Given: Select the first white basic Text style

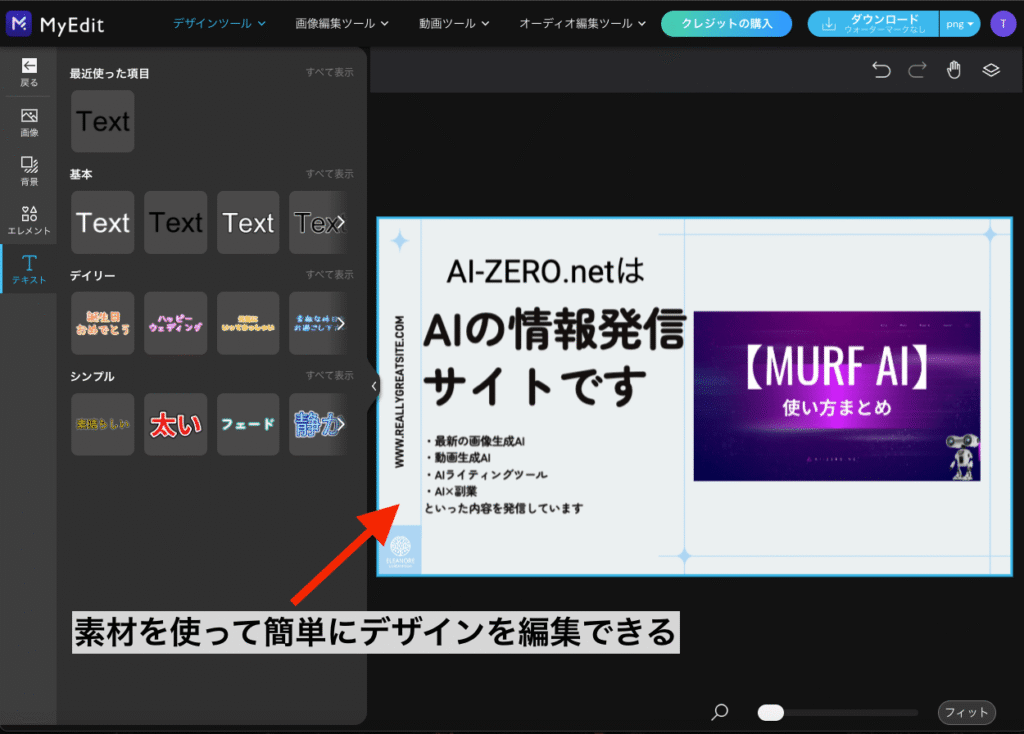Looking at the screenshot, I should point(103,223).
